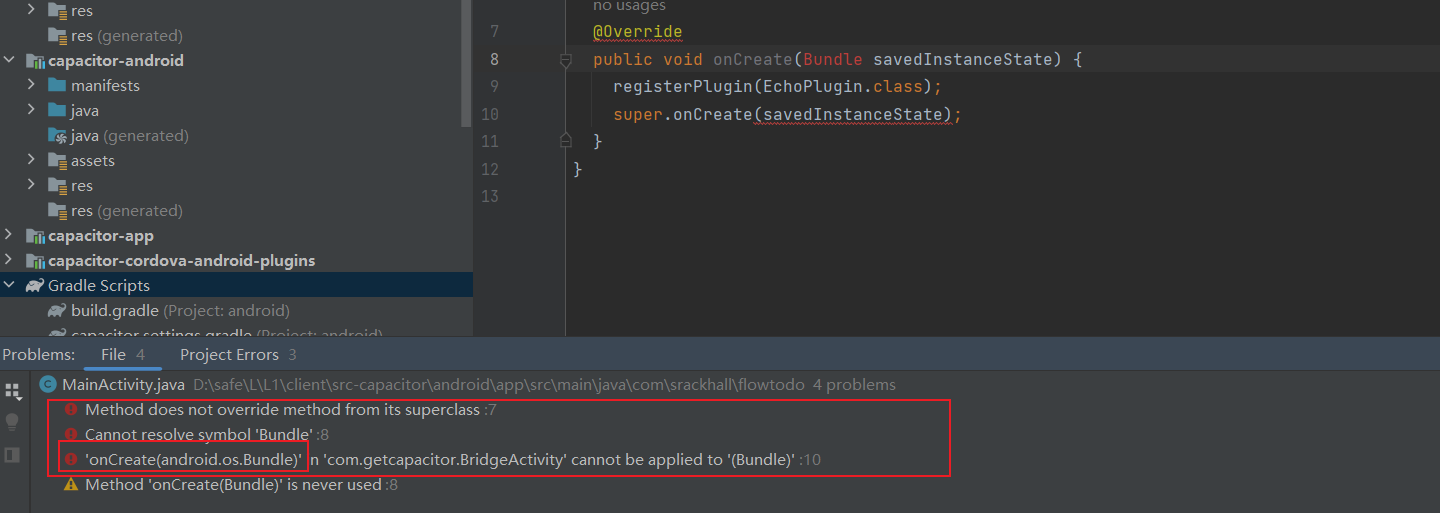Expand the capacitor-app module
Image resolution: width=1440 pixels, height=513 pixels.
tap(9, 236)
